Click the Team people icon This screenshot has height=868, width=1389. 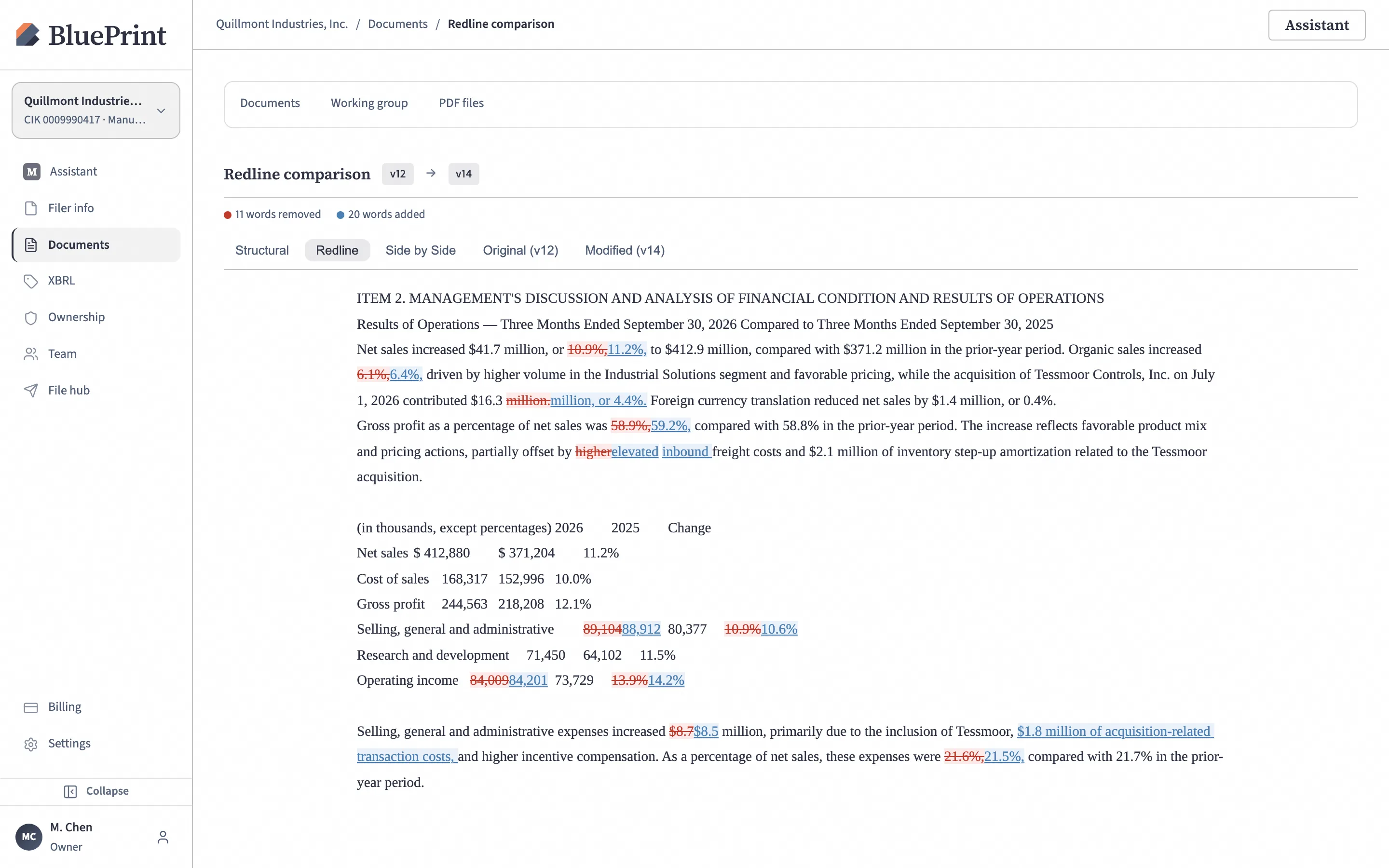click(31, 353)
